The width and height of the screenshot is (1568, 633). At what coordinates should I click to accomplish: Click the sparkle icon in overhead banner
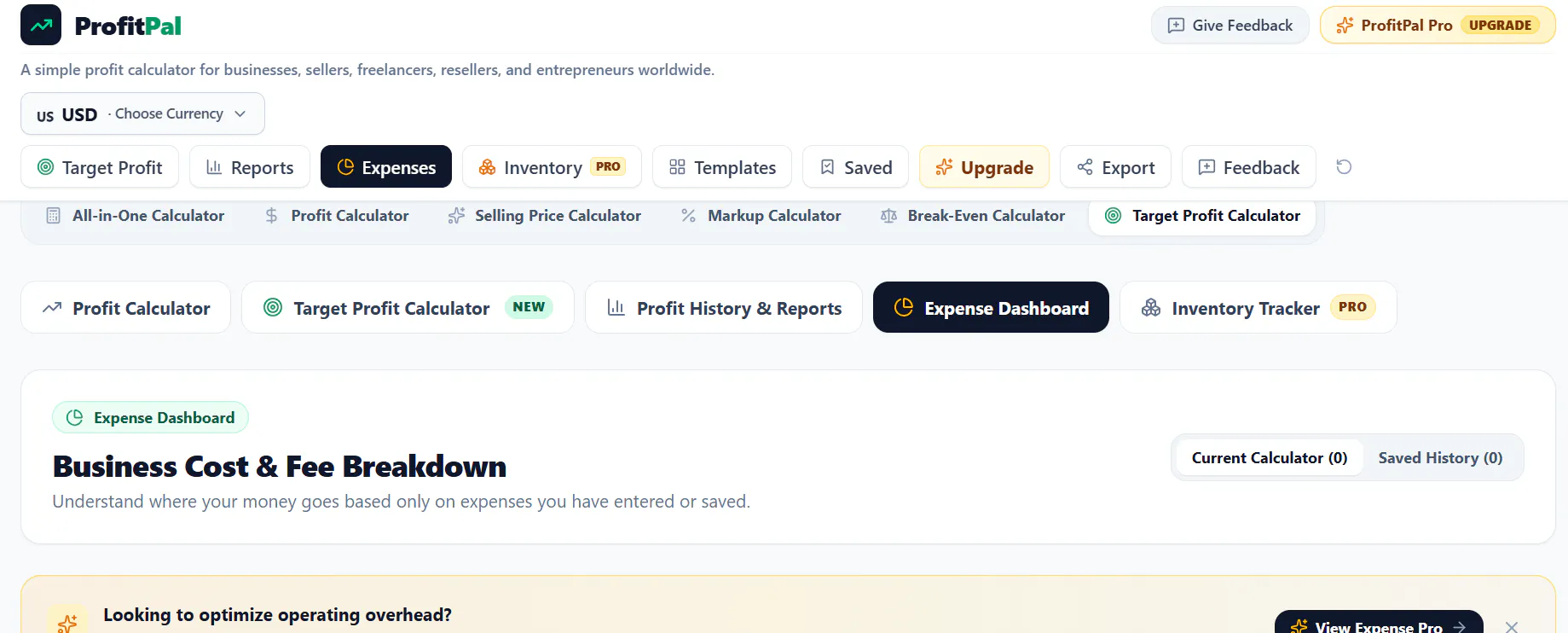click(67, 621)
